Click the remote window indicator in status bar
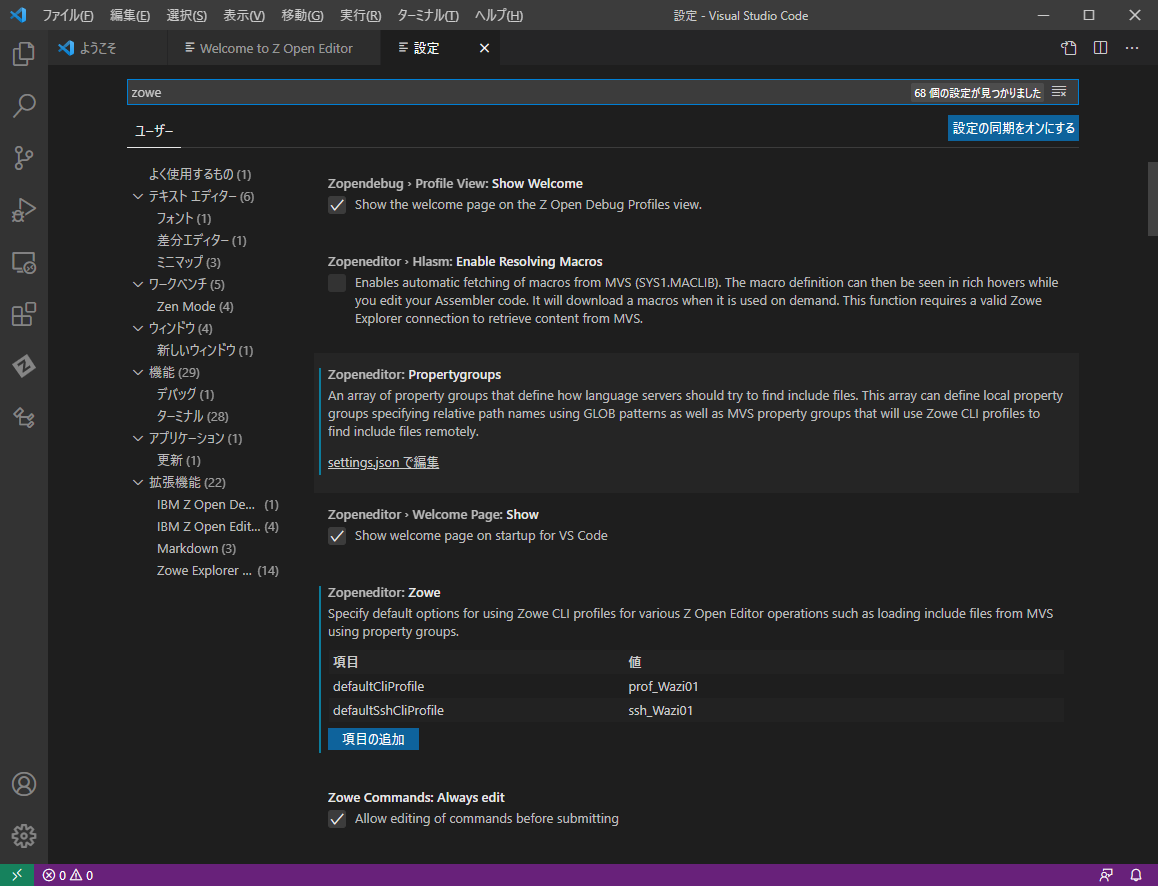Image resolution: width=1158 pixels, height=886 pixels. click(x=17, y=875)
